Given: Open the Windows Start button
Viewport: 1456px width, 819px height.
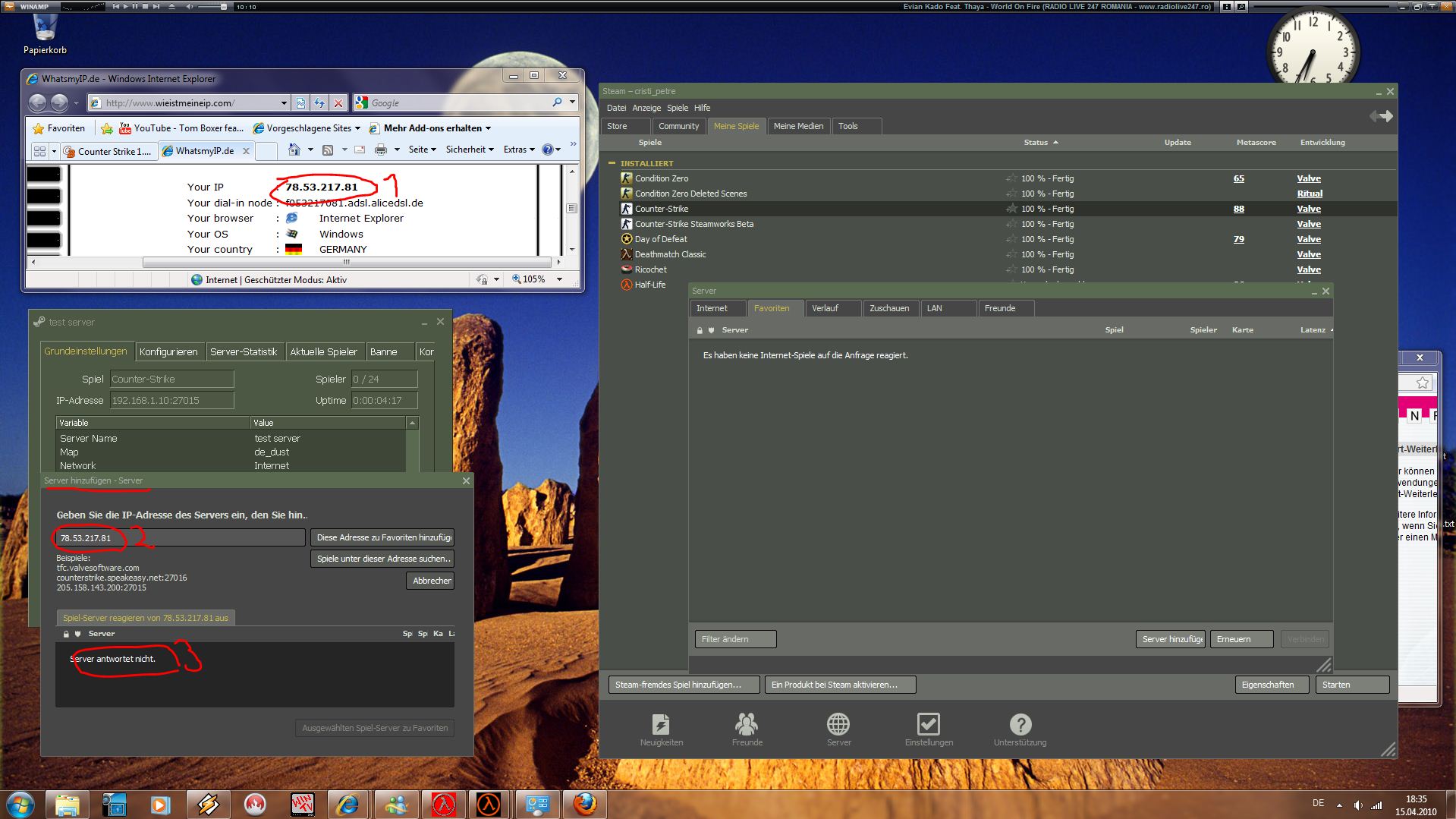Looking at the screenshot, I should pos(20,804).
